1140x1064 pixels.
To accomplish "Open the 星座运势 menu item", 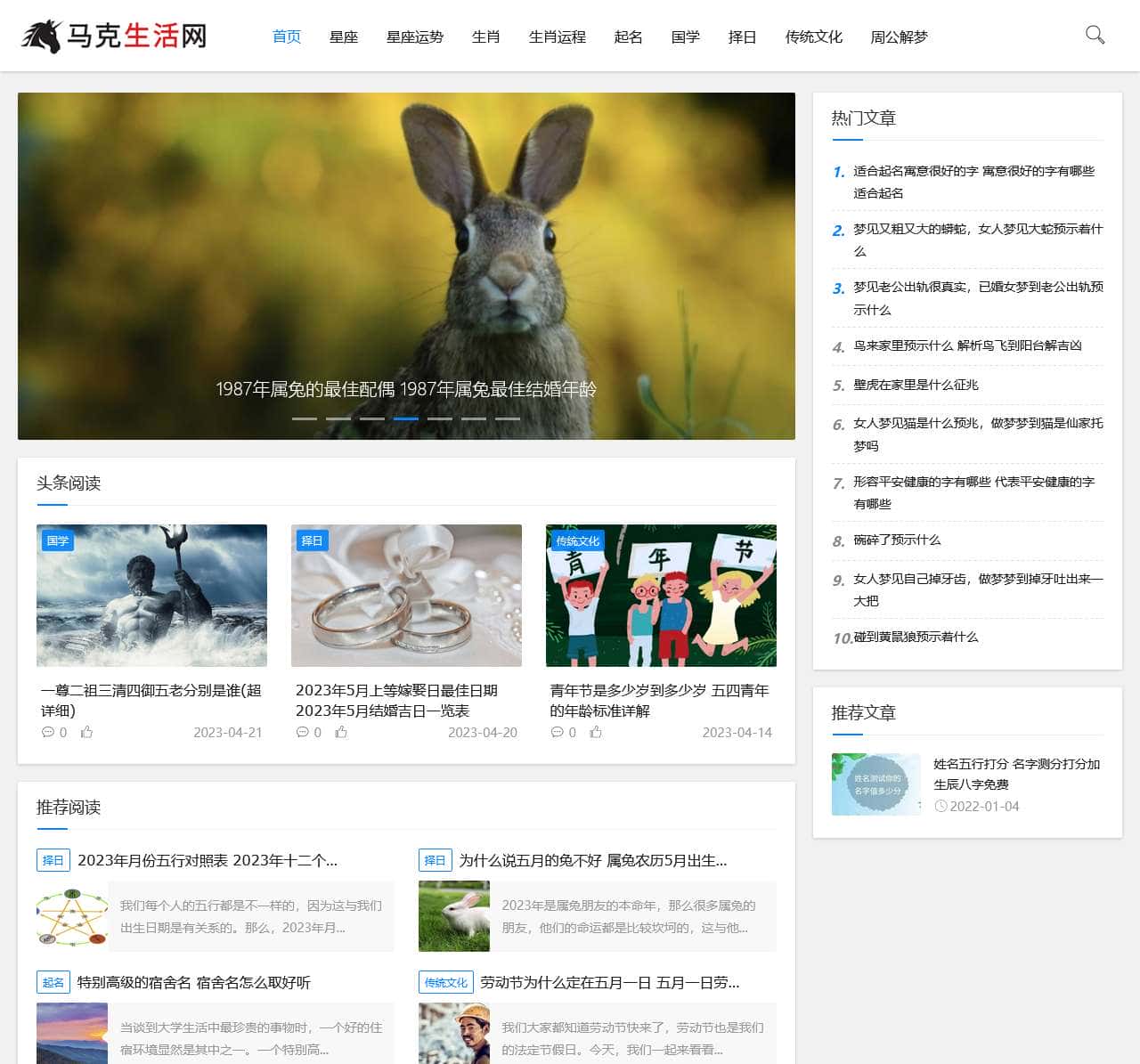I will [x=415, y=37].
